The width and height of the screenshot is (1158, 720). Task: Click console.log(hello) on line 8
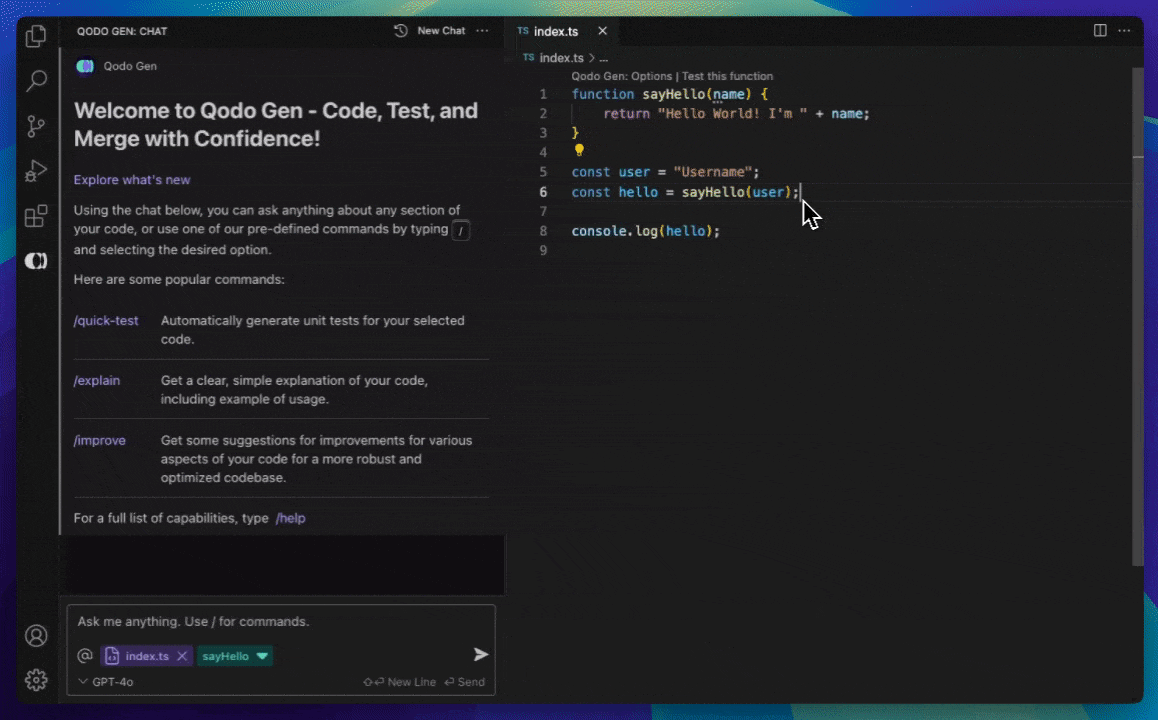645,231
